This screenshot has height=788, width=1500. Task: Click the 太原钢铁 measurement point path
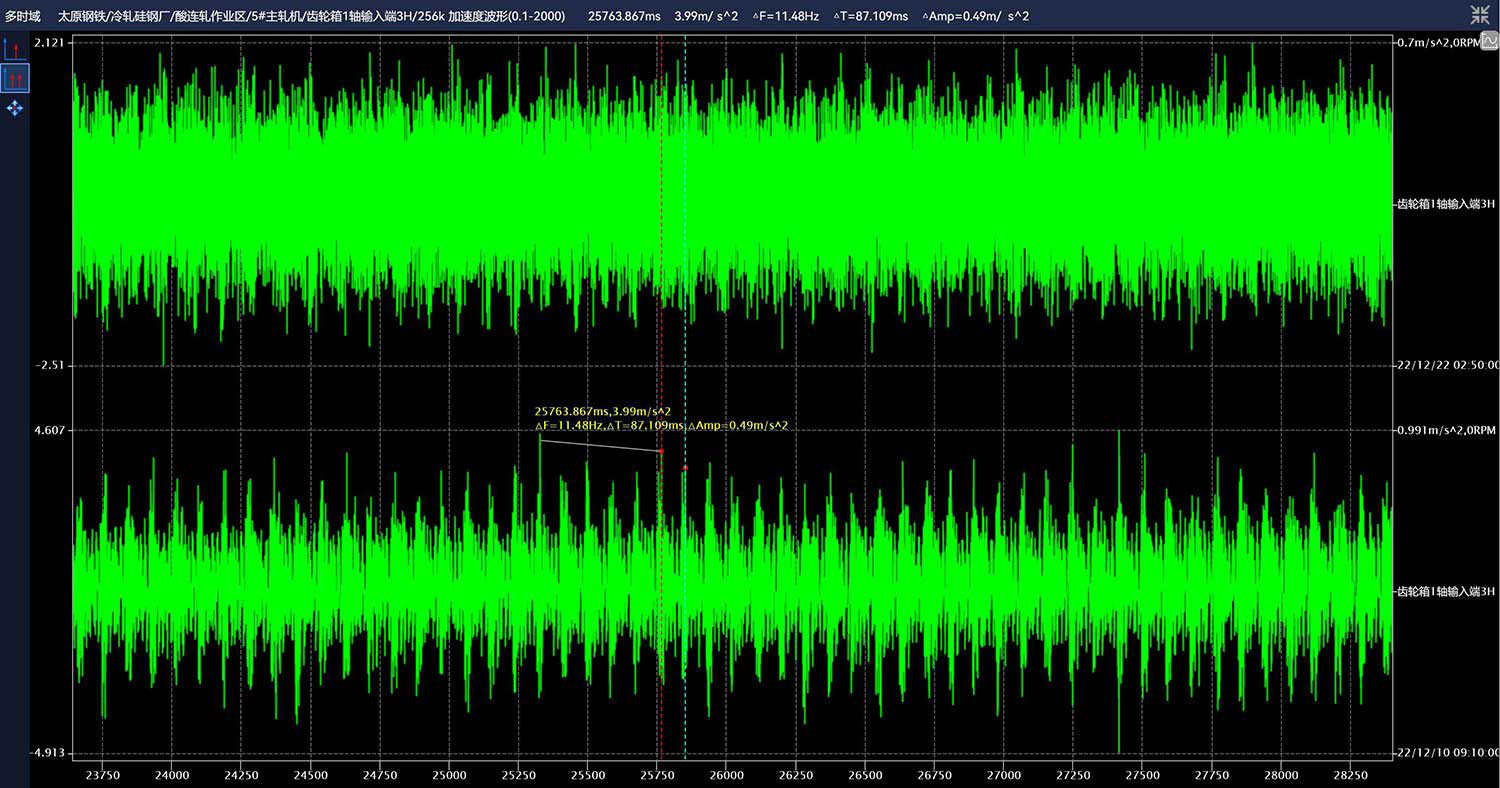[310, 16]
